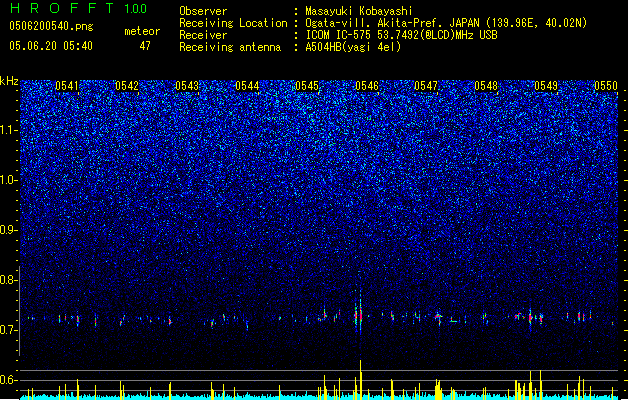629x400 pixels.
Task: Click the 0.8 kHz frequency tick label
Action: pos(9,280)
